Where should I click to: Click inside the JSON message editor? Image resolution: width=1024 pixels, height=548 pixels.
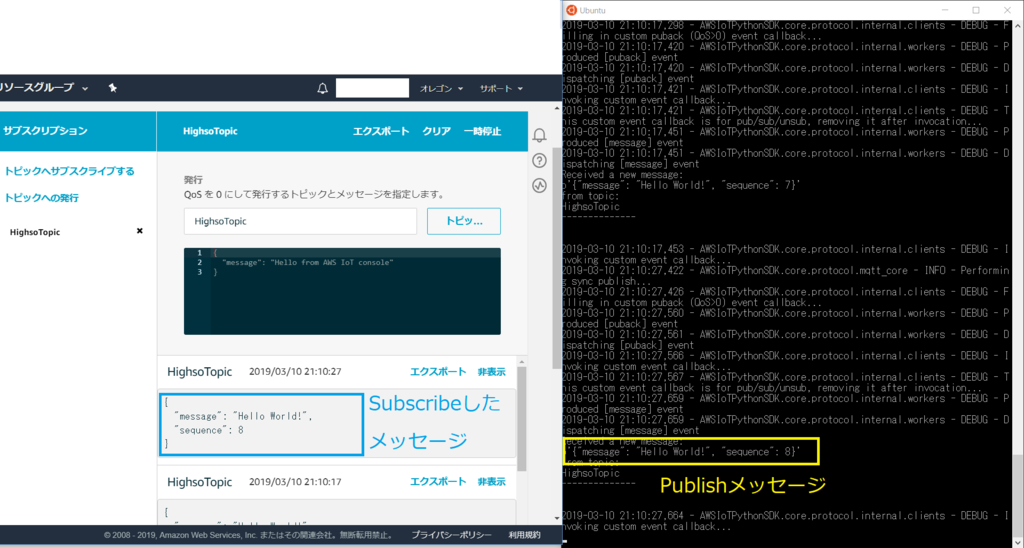pyautogui.click(x=342, y=291)
